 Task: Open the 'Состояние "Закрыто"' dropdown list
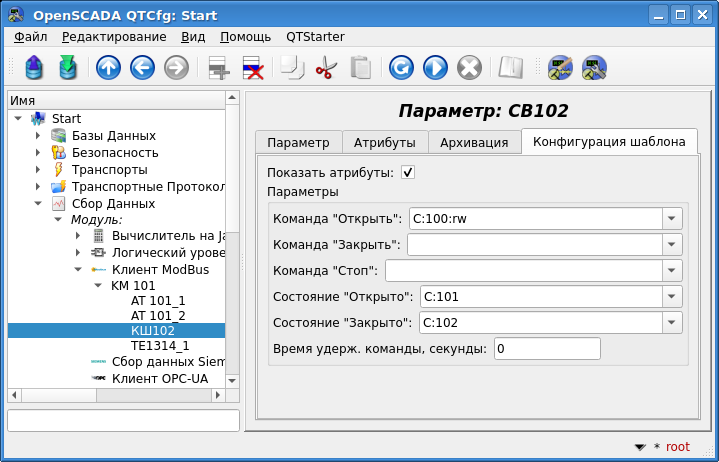point(671,323)
